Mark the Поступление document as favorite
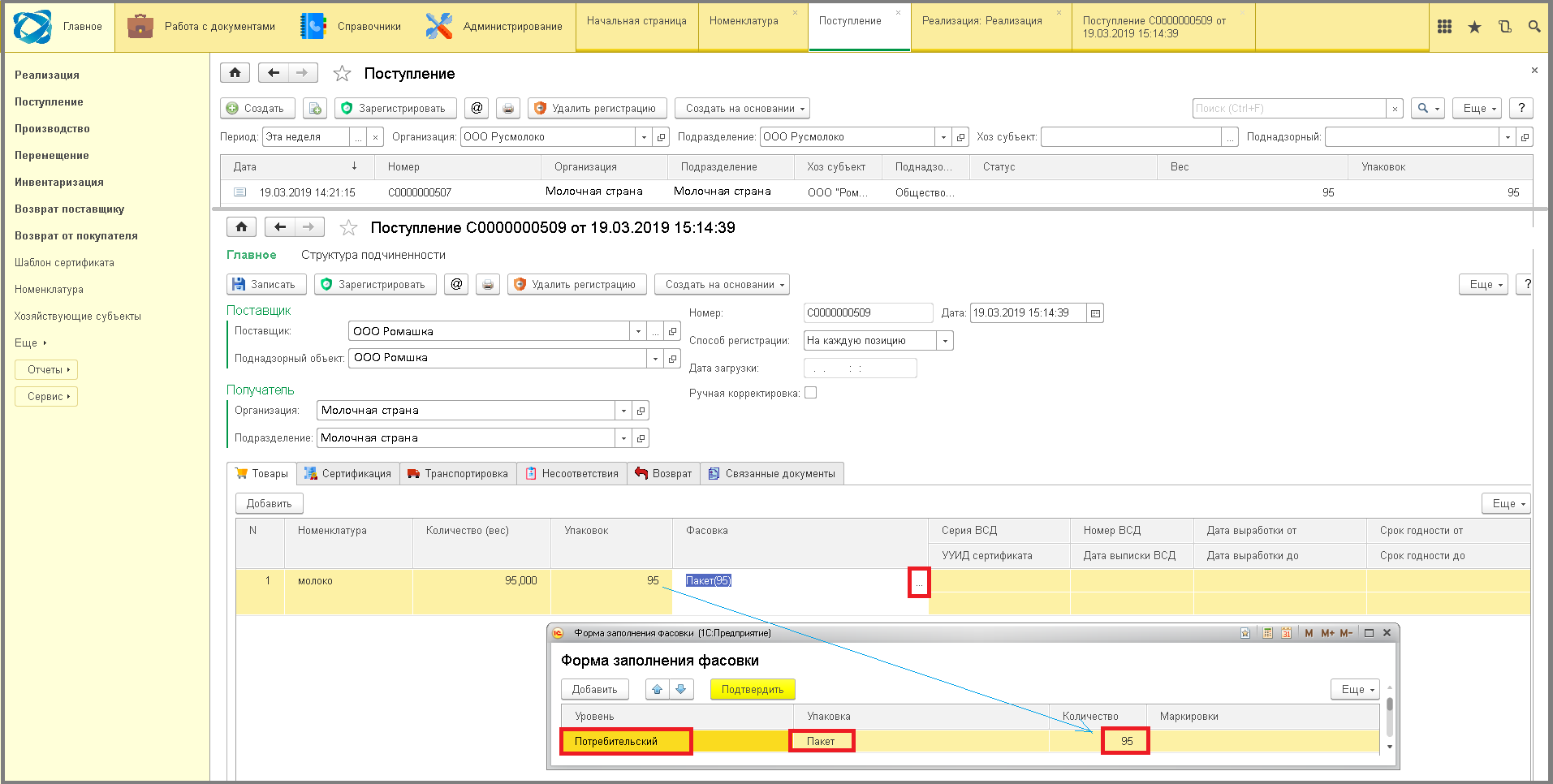Screen dimensions: 1553x784 pos(348,228)
